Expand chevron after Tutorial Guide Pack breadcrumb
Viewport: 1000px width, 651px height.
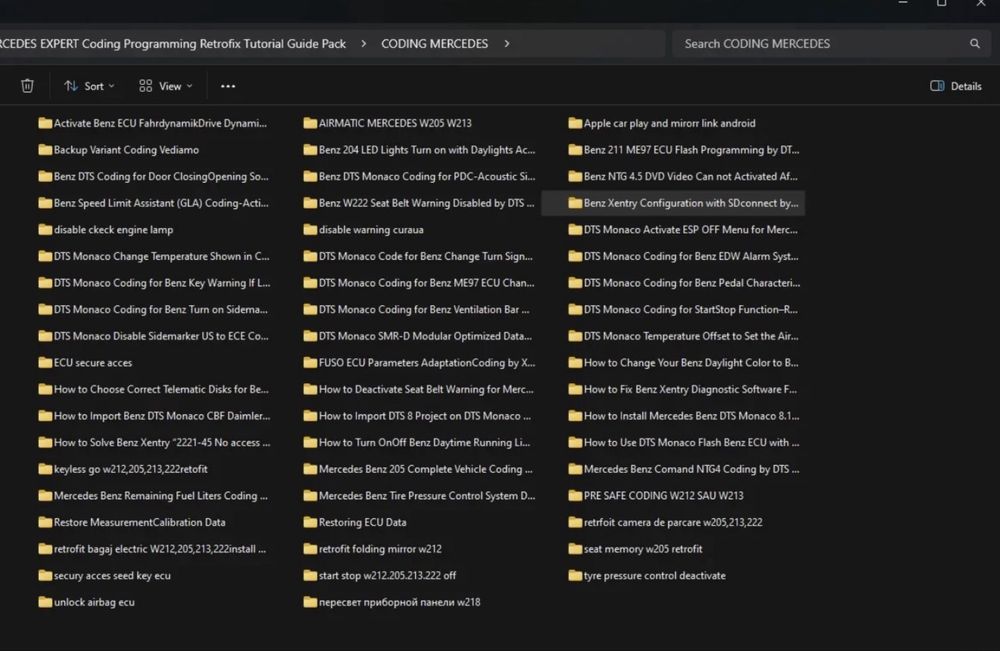(x=364, y=43)
